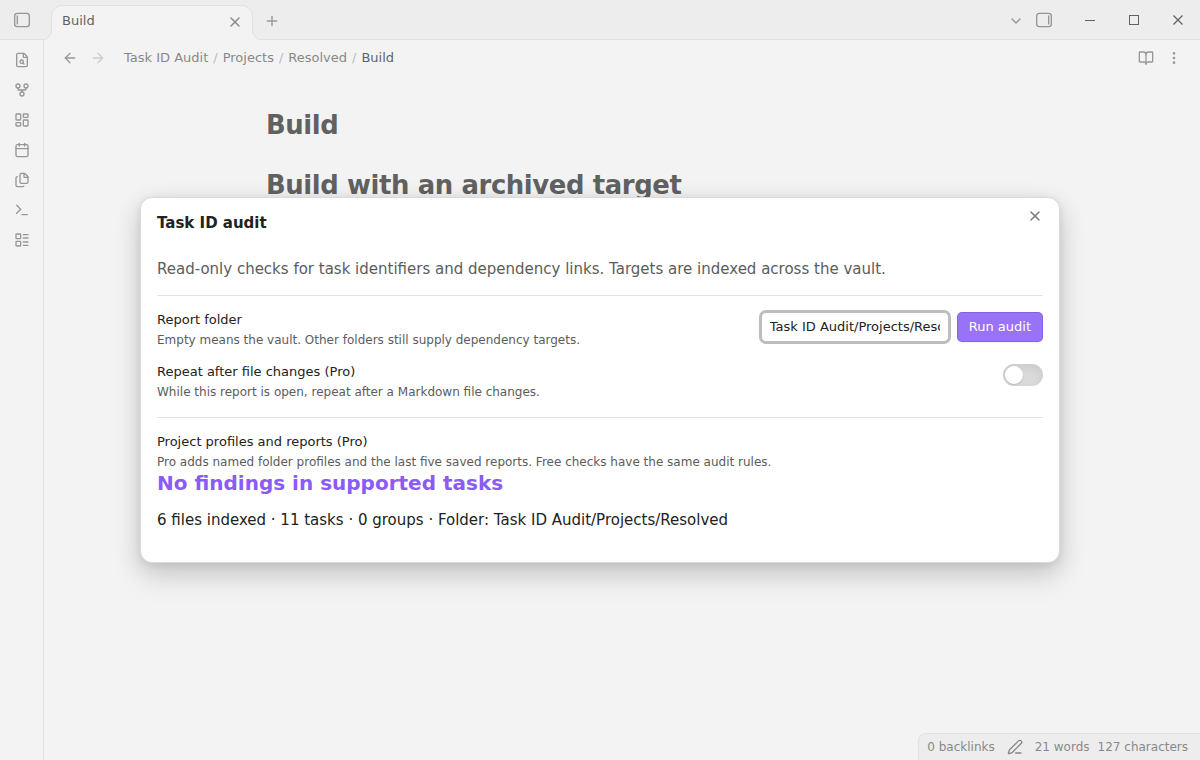1200x760 pixels.
Task: Click the 21 words status entry
Action: (1062, 747)
